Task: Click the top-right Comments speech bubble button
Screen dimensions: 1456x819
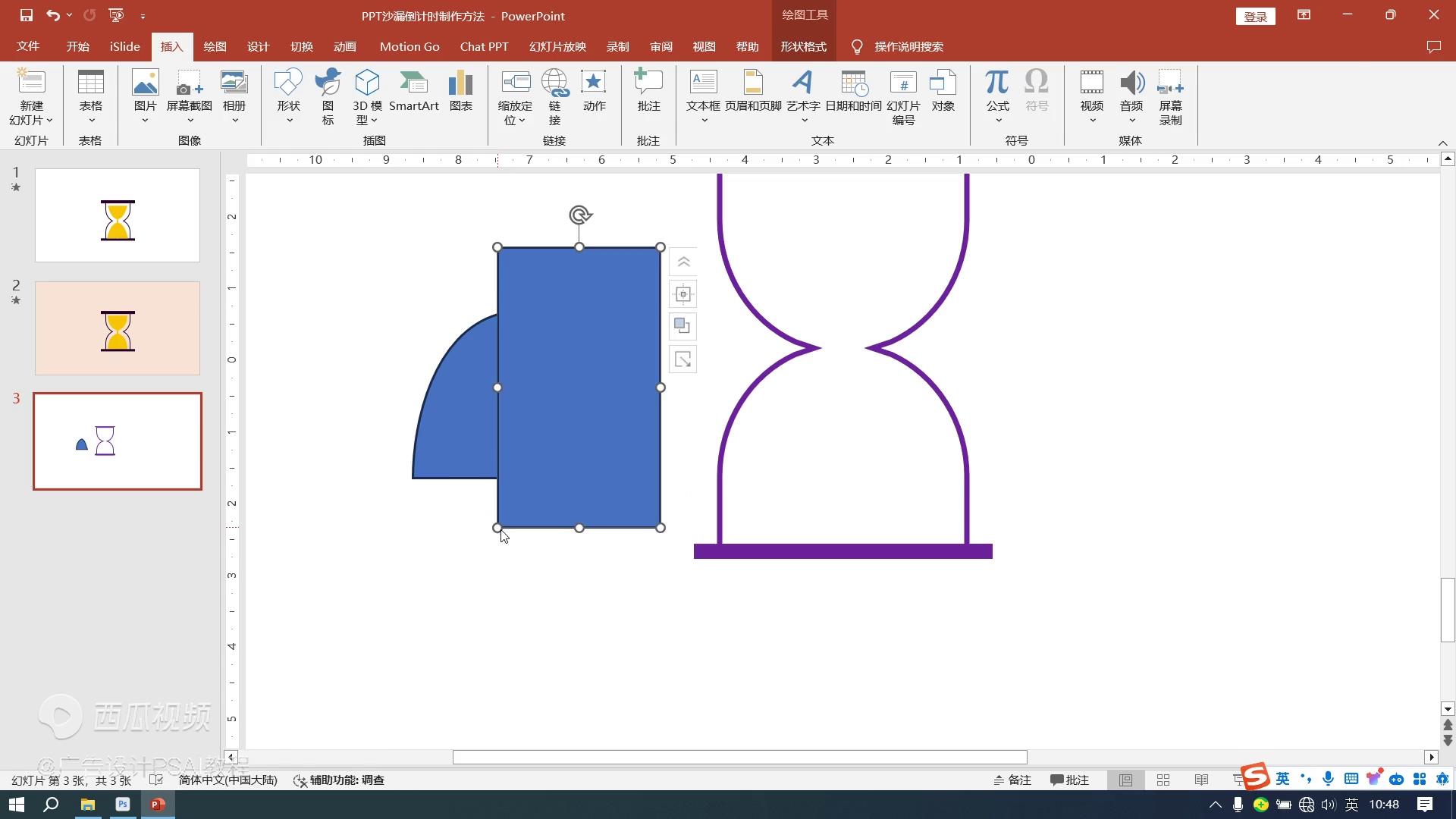Action: coord(1433,46)
